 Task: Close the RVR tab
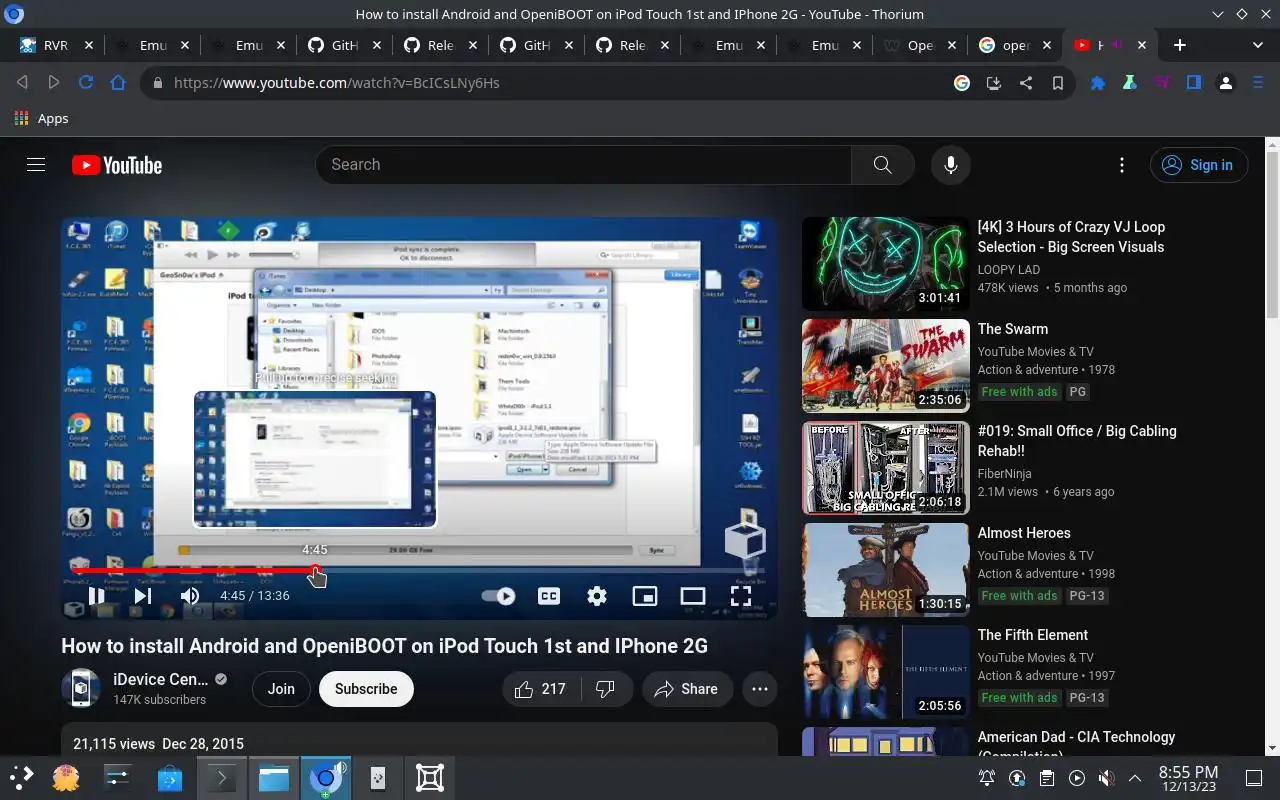pyautogui.click(x=89, y=45)
